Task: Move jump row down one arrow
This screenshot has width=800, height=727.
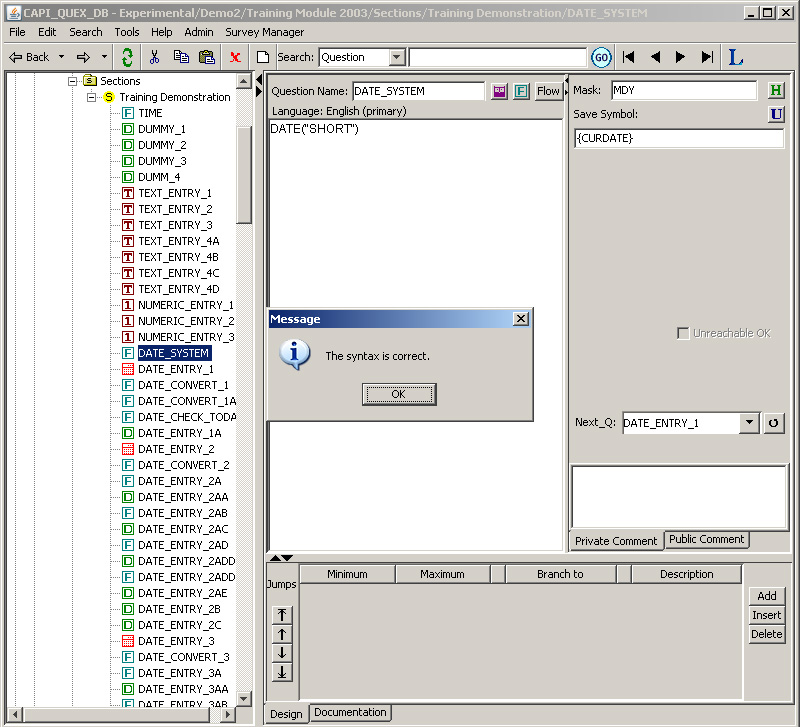Action: click(282, 653)
